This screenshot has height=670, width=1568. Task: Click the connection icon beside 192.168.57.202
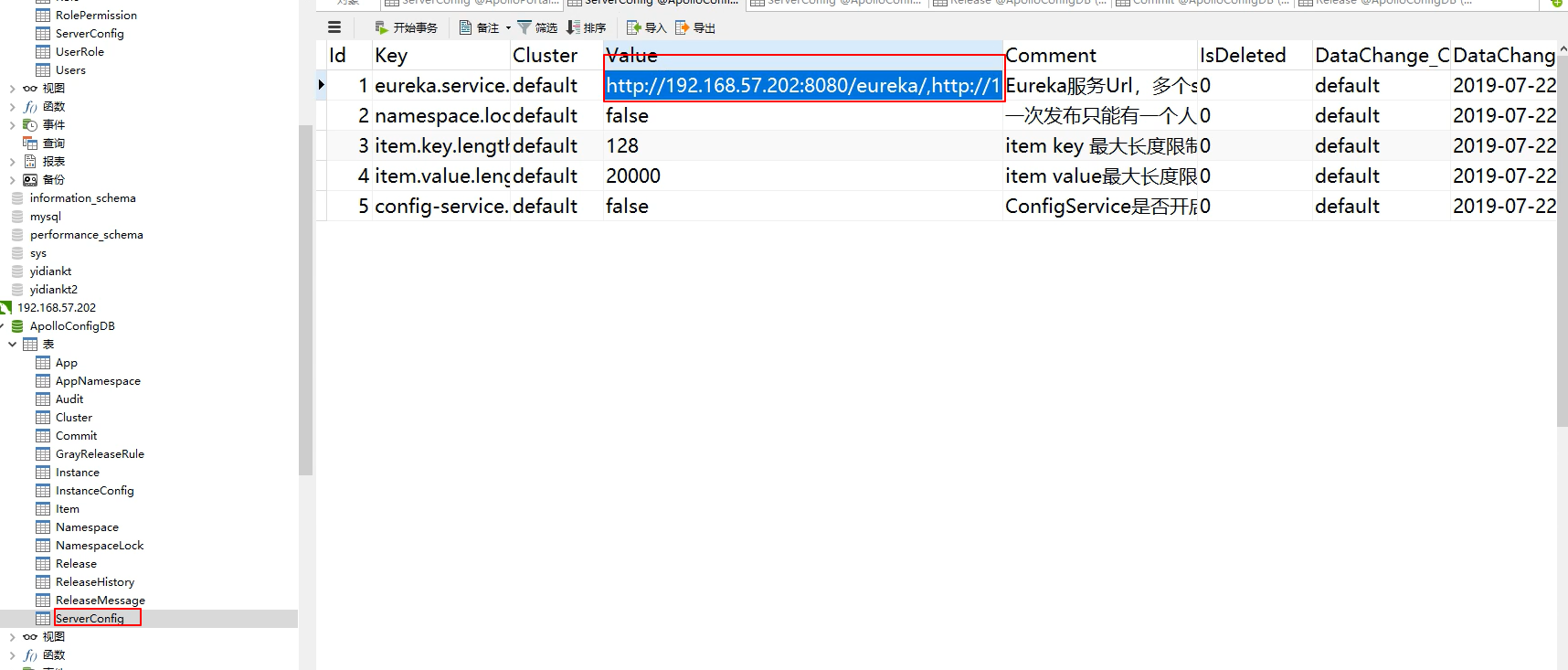[6, 307]
